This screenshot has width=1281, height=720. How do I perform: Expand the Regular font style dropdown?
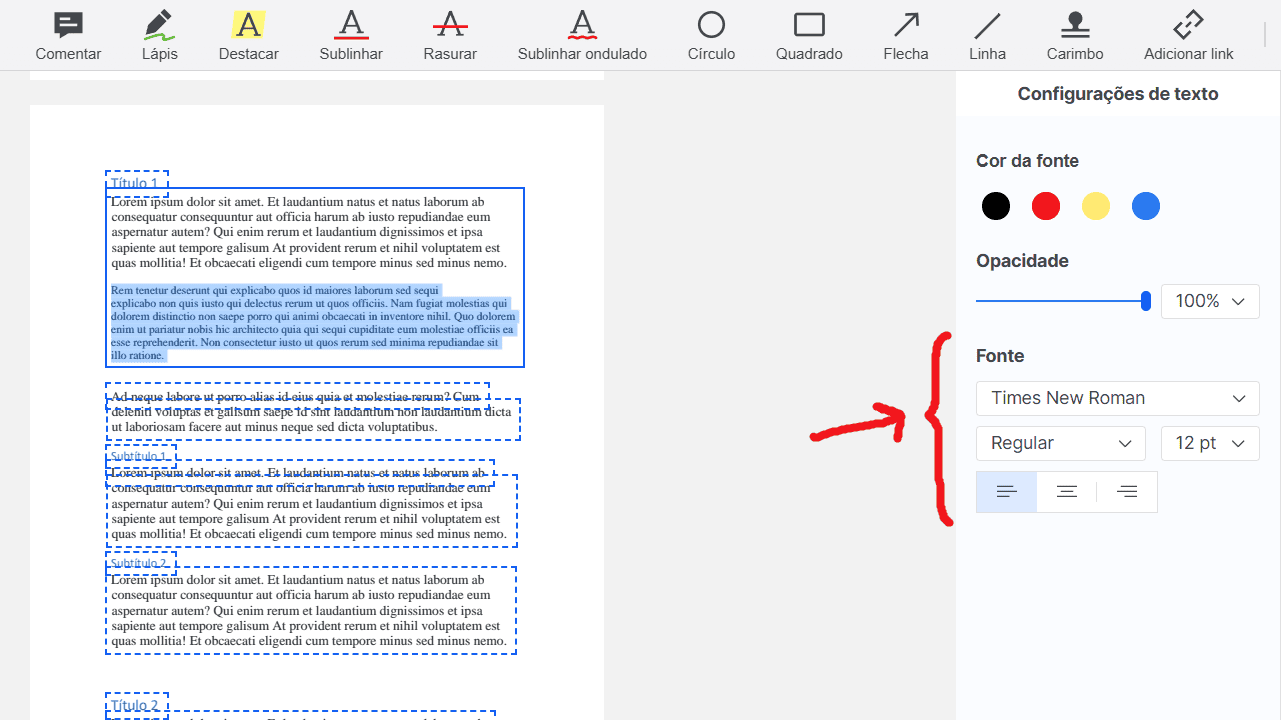tap(1060, 443)
